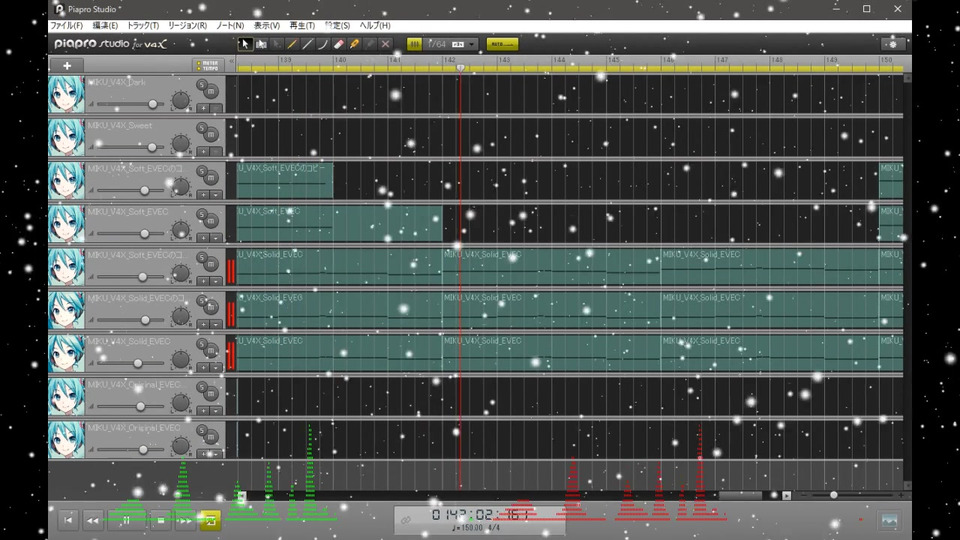This screenshot has height=540, width=960.
Task: Mute the MIKU_V4X_Solid_EVEC track
Action: pyautogui.click(x=211, y=350)
